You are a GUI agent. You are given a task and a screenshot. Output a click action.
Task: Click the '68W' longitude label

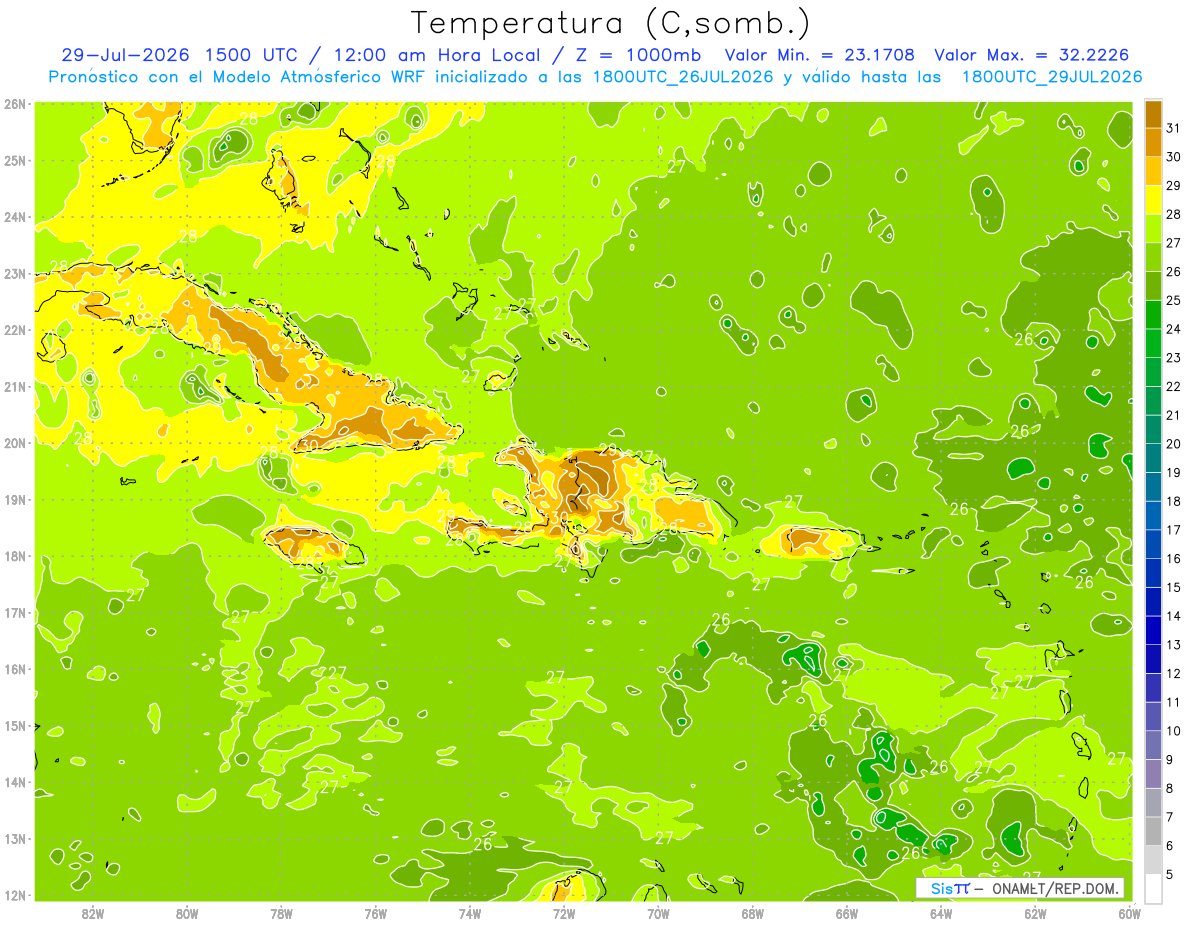pos(753,913)
